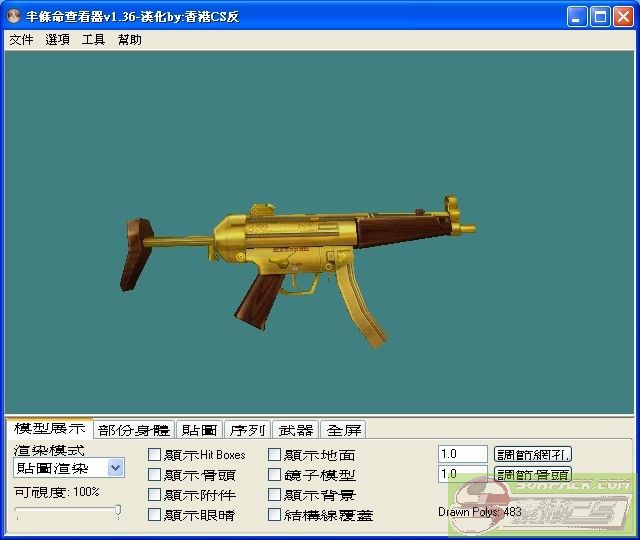Enable the 顯示Hit Boxes checkbox
640x540 pixels.
pyautogui.click(x=154, y=455)
